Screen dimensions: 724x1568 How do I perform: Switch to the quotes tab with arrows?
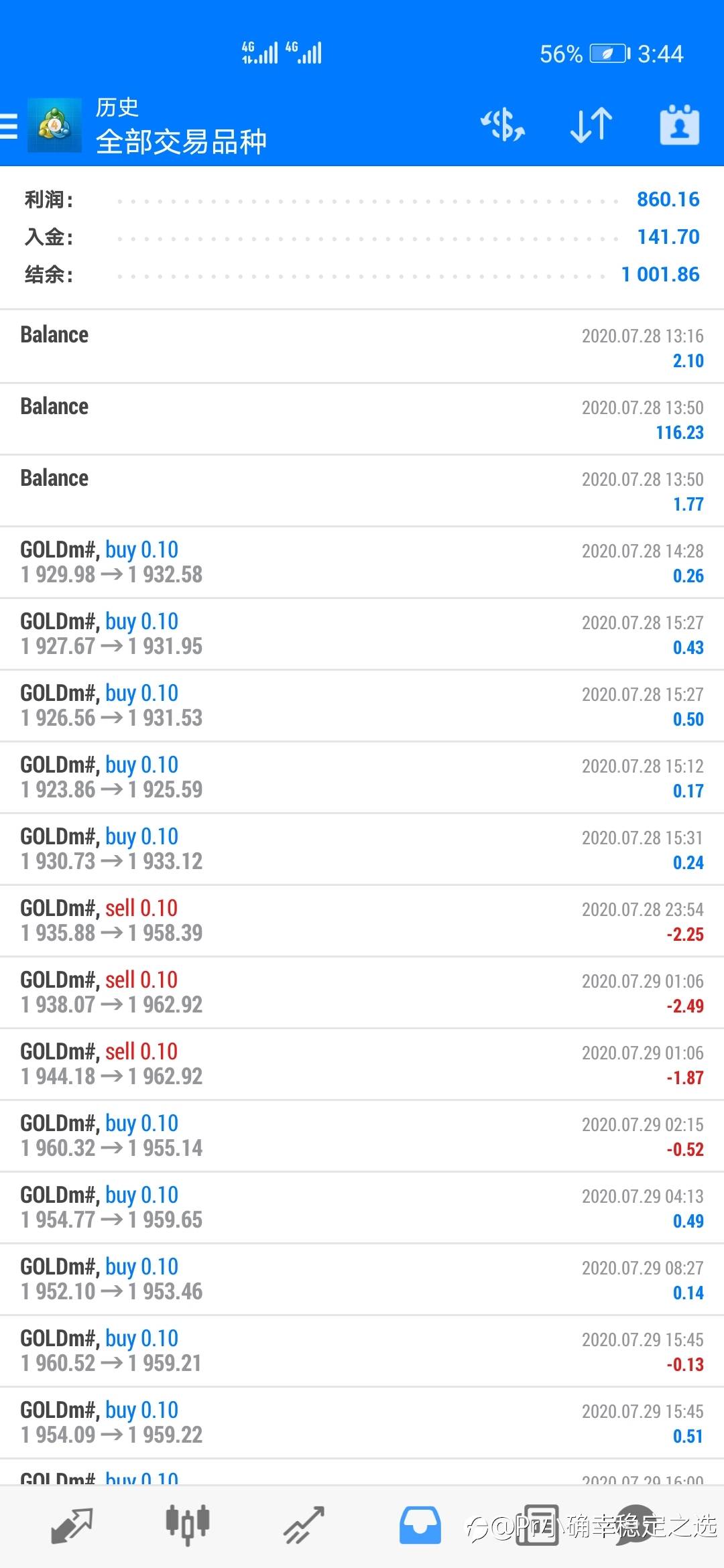(72, 1525)
